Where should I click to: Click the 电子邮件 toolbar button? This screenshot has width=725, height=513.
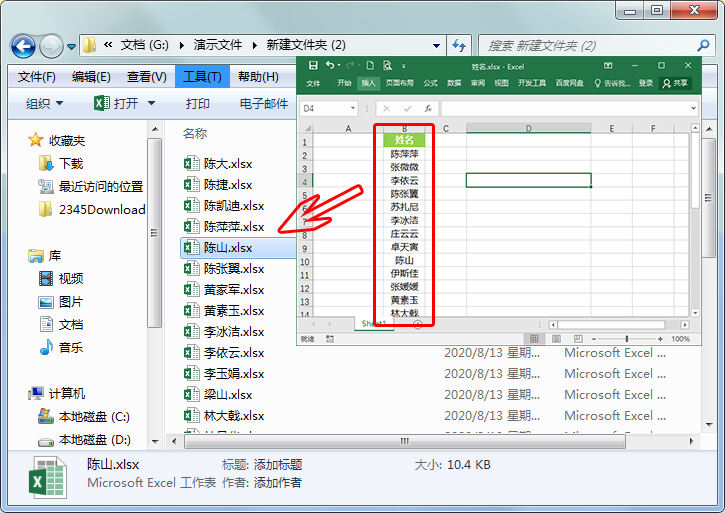[264, 104]
